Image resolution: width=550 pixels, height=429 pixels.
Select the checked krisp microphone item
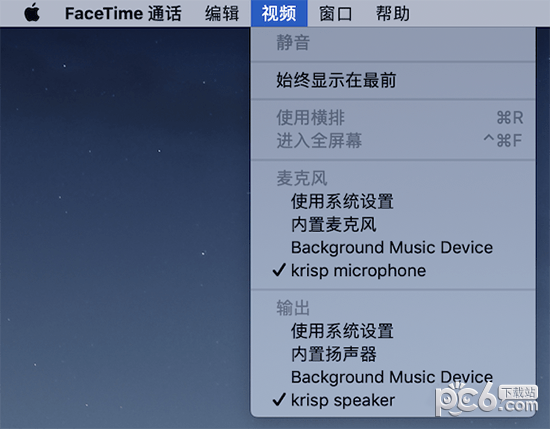[x=393, y=270]
